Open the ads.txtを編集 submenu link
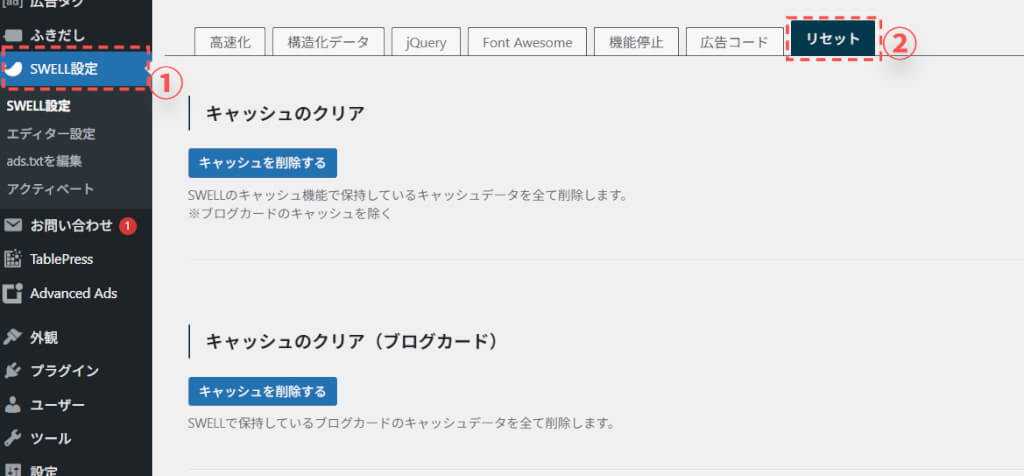Image resolution: width=1024 pixels, height=476 pixels. point(44,161)
